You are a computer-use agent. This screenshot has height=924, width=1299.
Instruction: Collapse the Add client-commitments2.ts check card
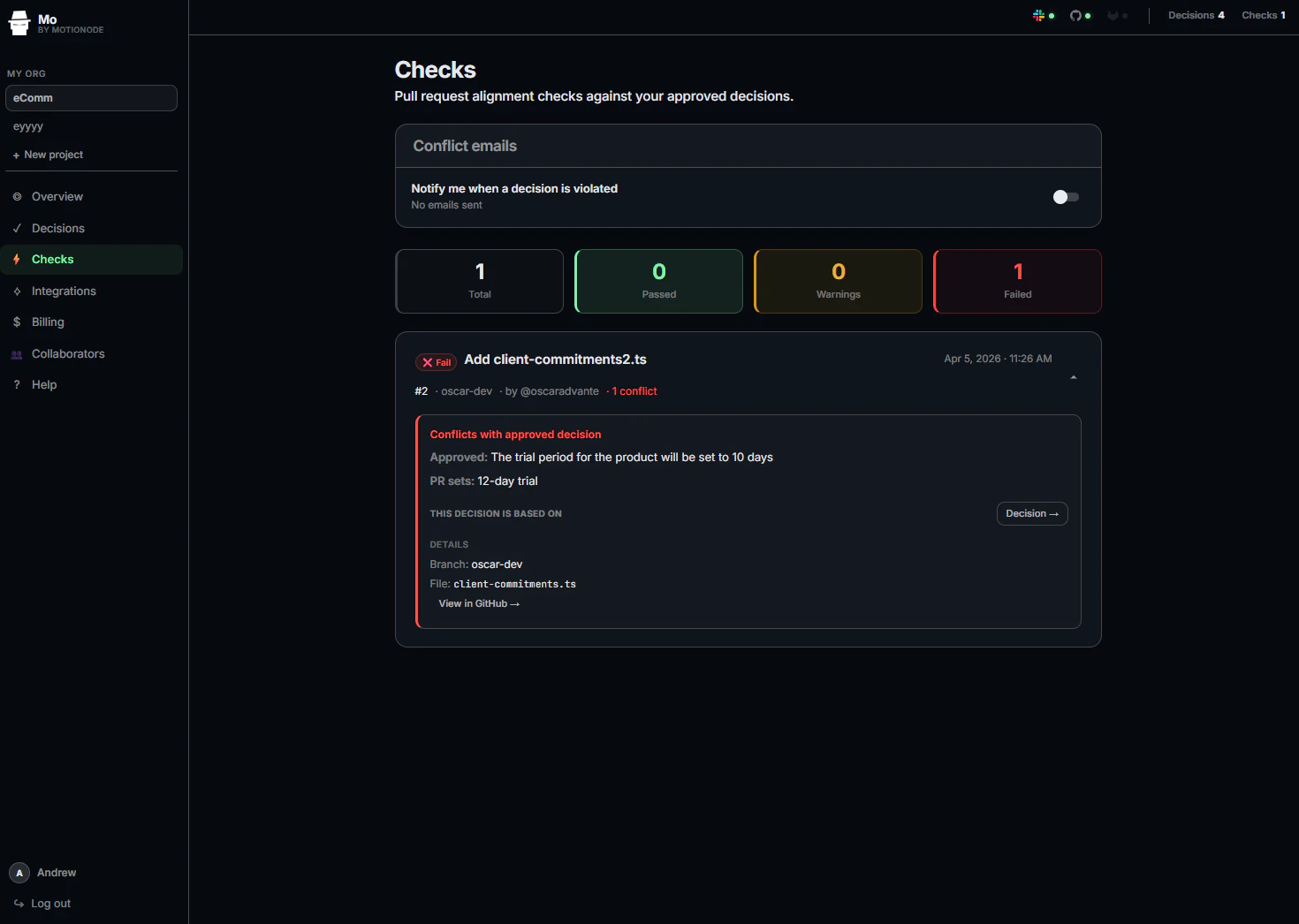pyautogui.click(x=1074, y=377)
